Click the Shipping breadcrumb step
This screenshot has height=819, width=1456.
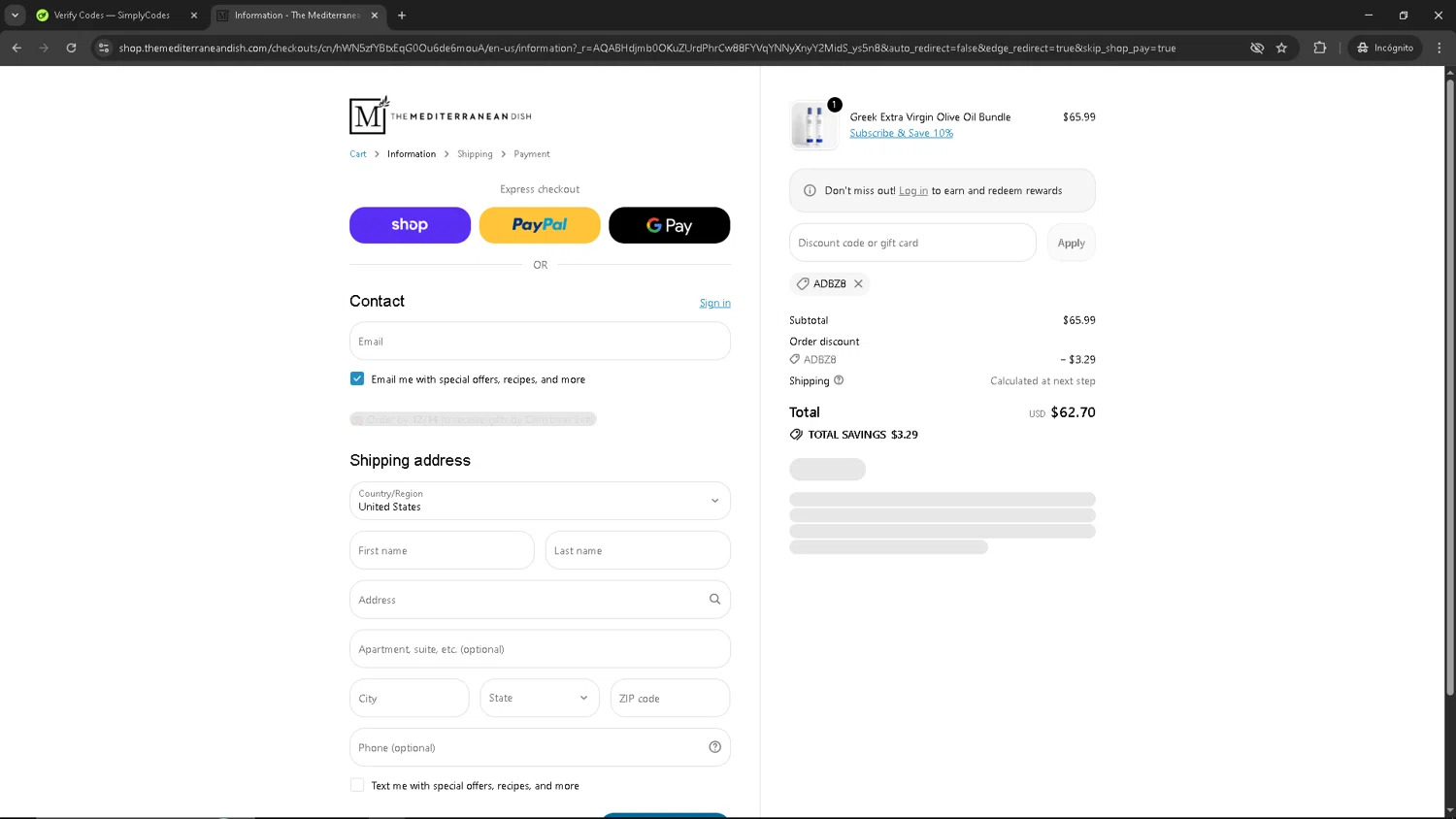[x=475, y=154]
